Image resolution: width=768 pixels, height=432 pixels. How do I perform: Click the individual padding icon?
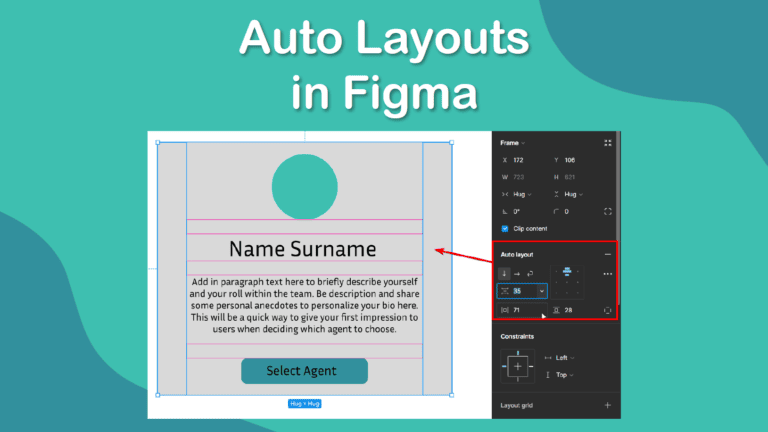607,310
